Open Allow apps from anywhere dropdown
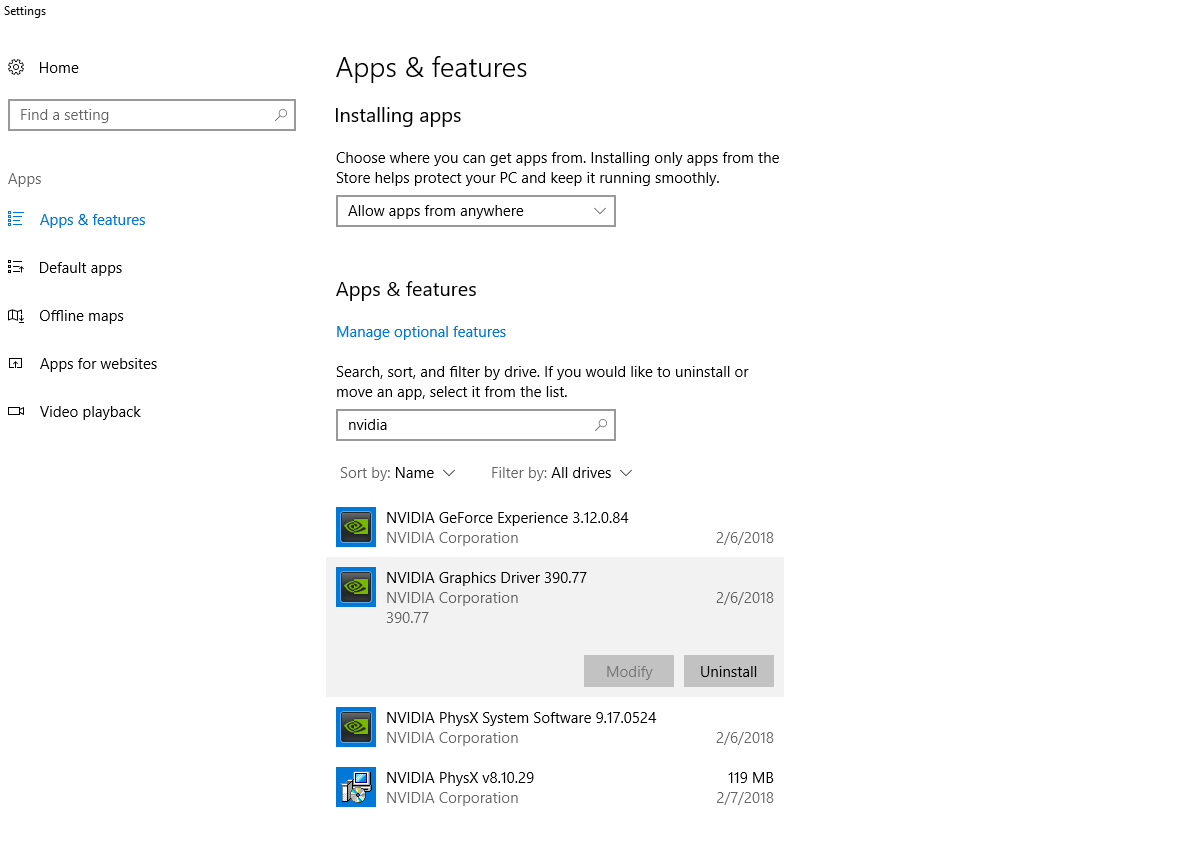Viewport: 1195px width, 859px height. point(476,211)
